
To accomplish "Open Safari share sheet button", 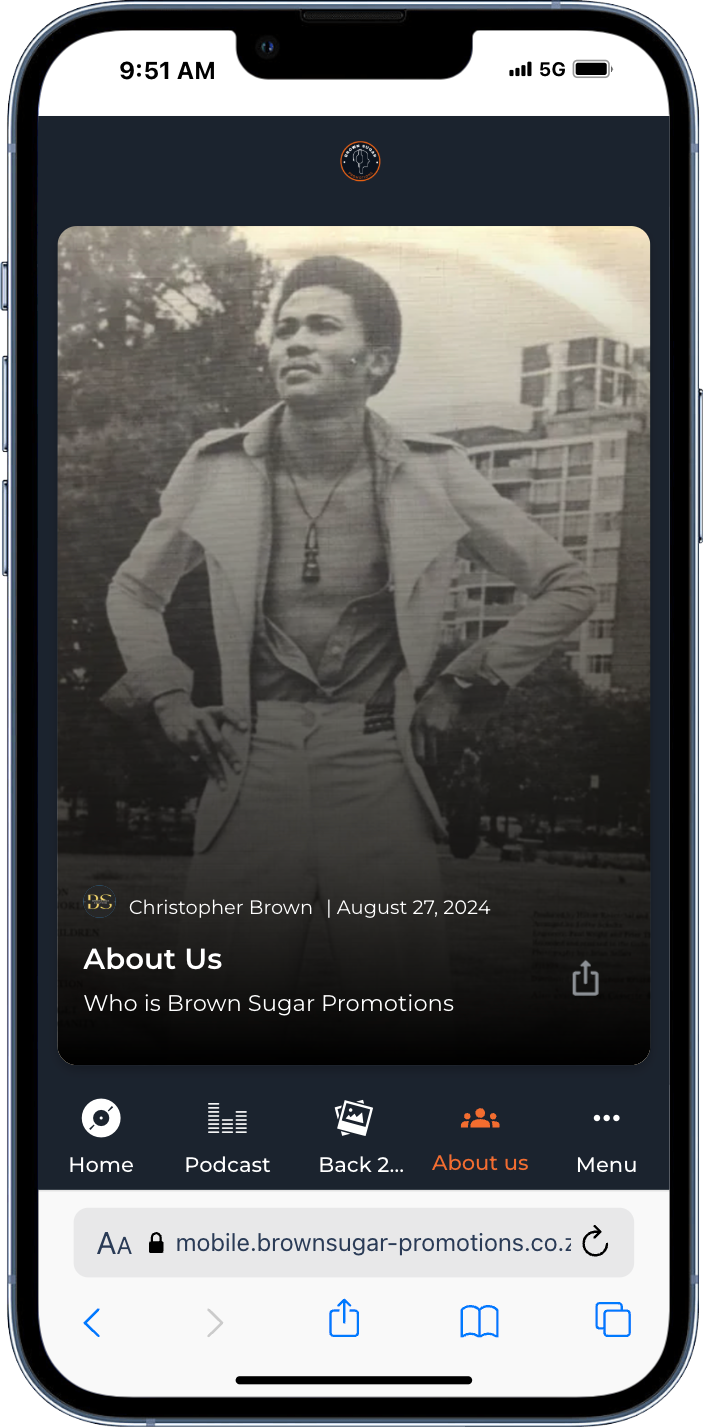I will click(x=344, y=1317).
